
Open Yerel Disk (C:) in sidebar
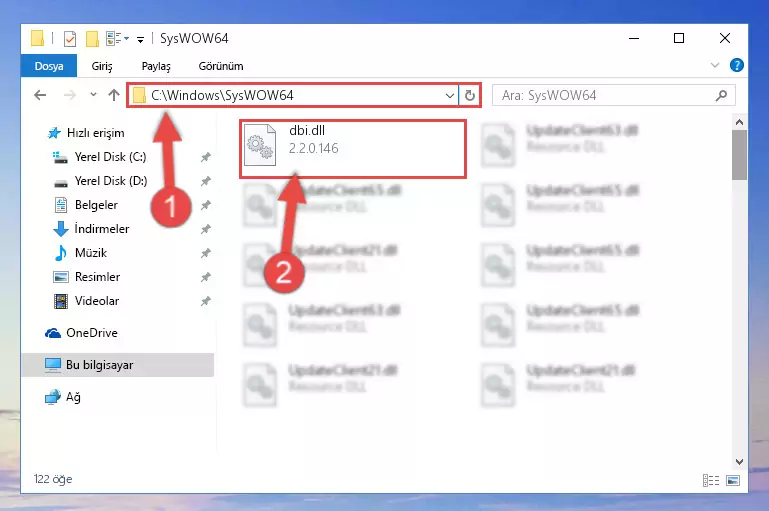pos(100,157)
